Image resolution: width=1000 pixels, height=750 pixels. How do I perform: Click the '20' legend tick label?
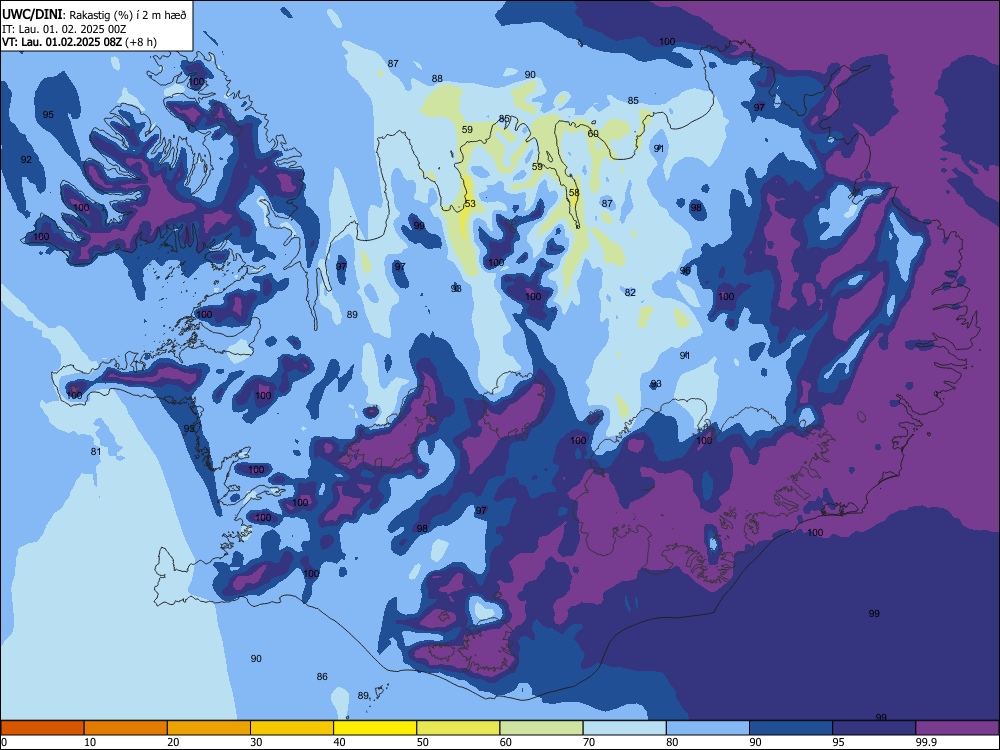[173, 742]
